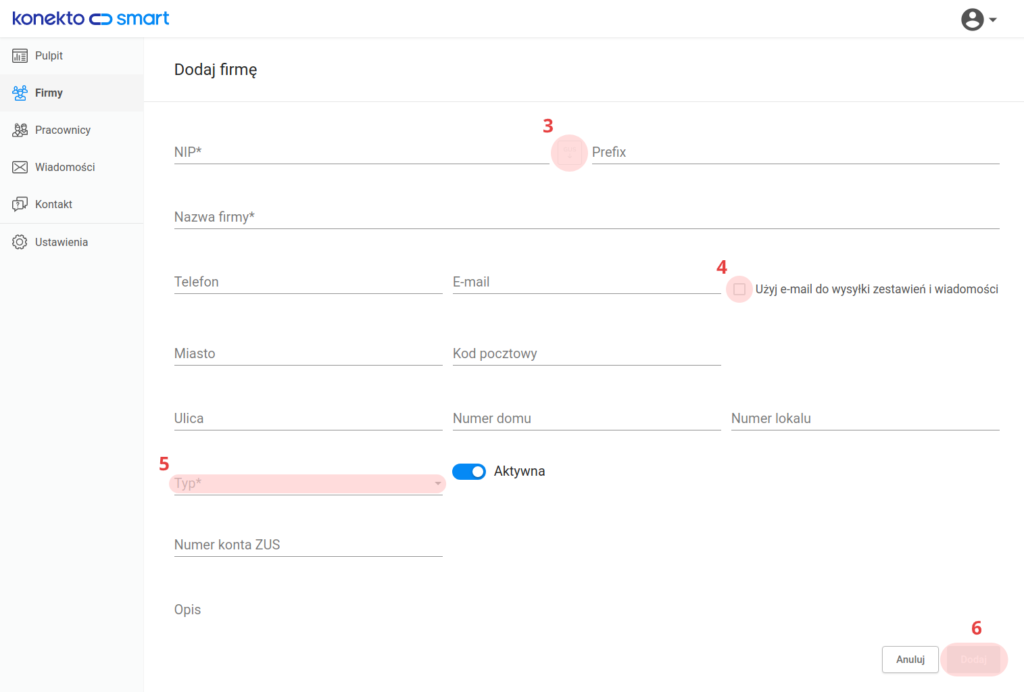1024x692 pixels.
Task: Click the Pulpit dashboard icon
Action: click(20, 55)
